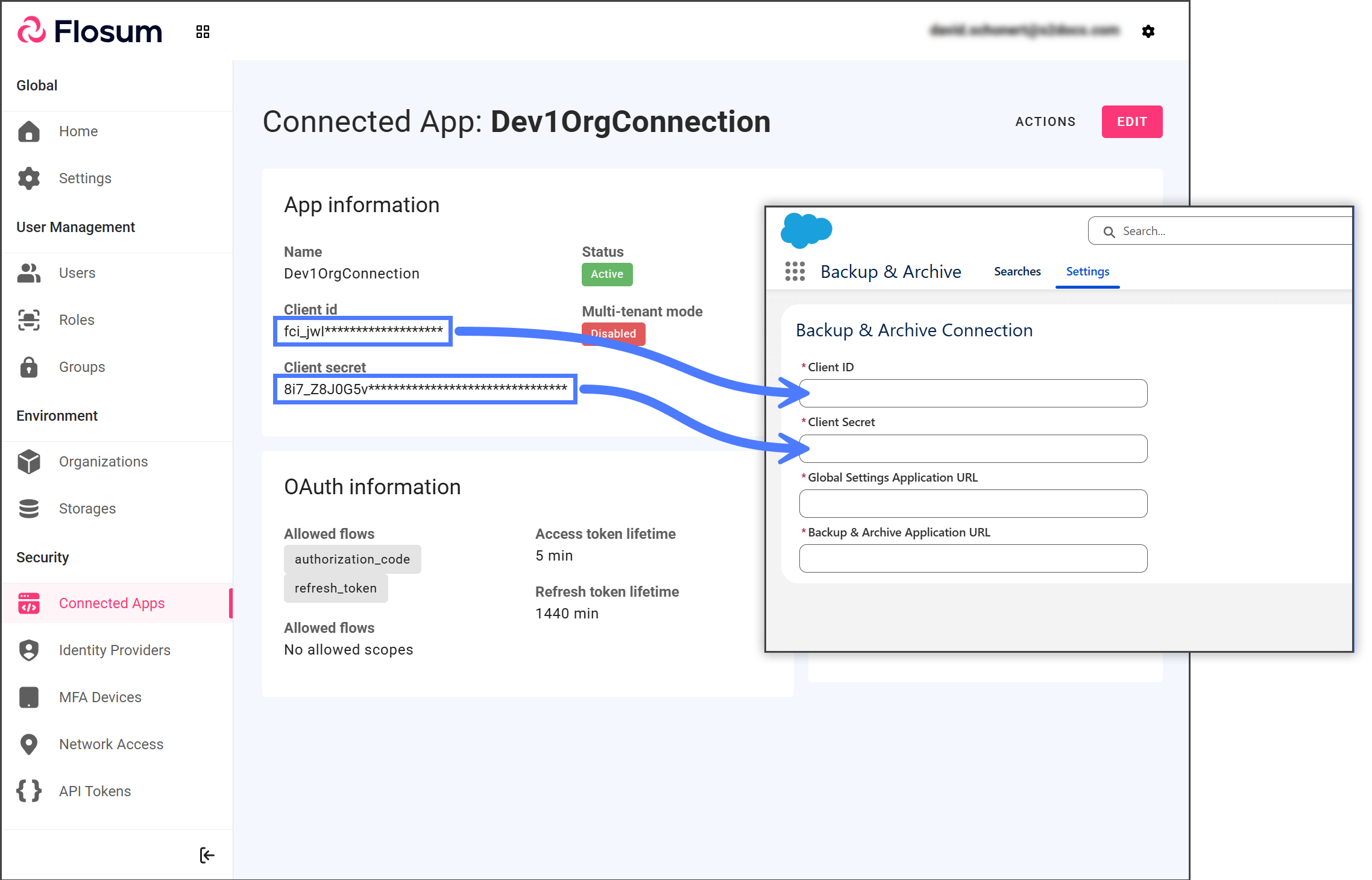This screenshot has height=880, width=1372.
Task: Collapse sidebar using bottom arrow icon
Action: pyautogui.click(x=207, y=855)
